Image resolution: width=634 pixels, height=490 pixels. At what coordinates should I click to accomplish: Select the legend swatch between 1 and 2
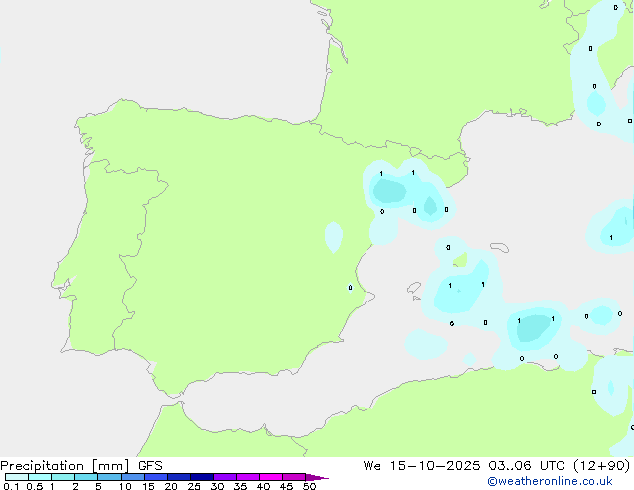pos(63,477)
